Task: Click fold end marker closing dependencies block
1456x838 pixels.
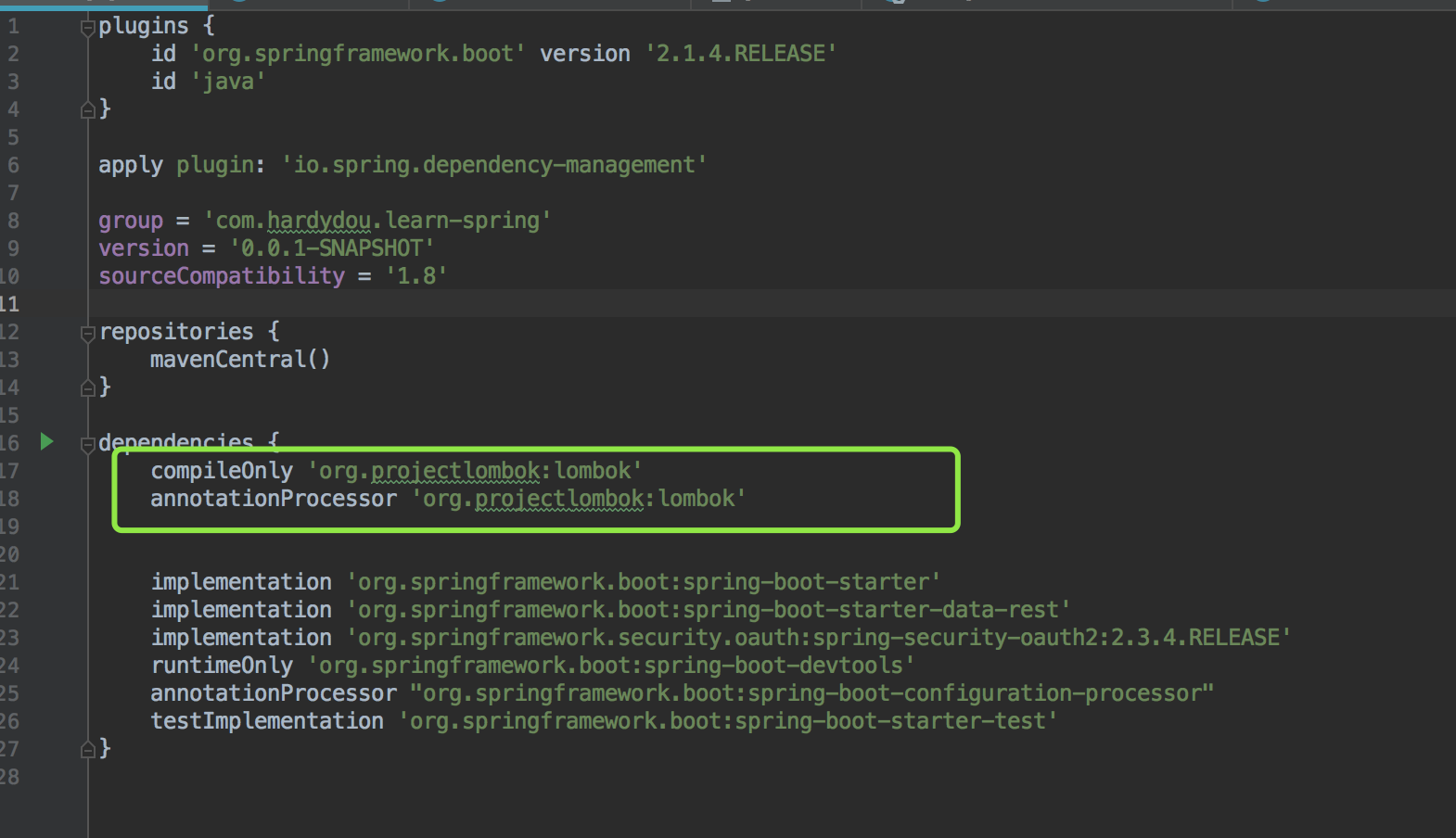Action: point(87,749)
